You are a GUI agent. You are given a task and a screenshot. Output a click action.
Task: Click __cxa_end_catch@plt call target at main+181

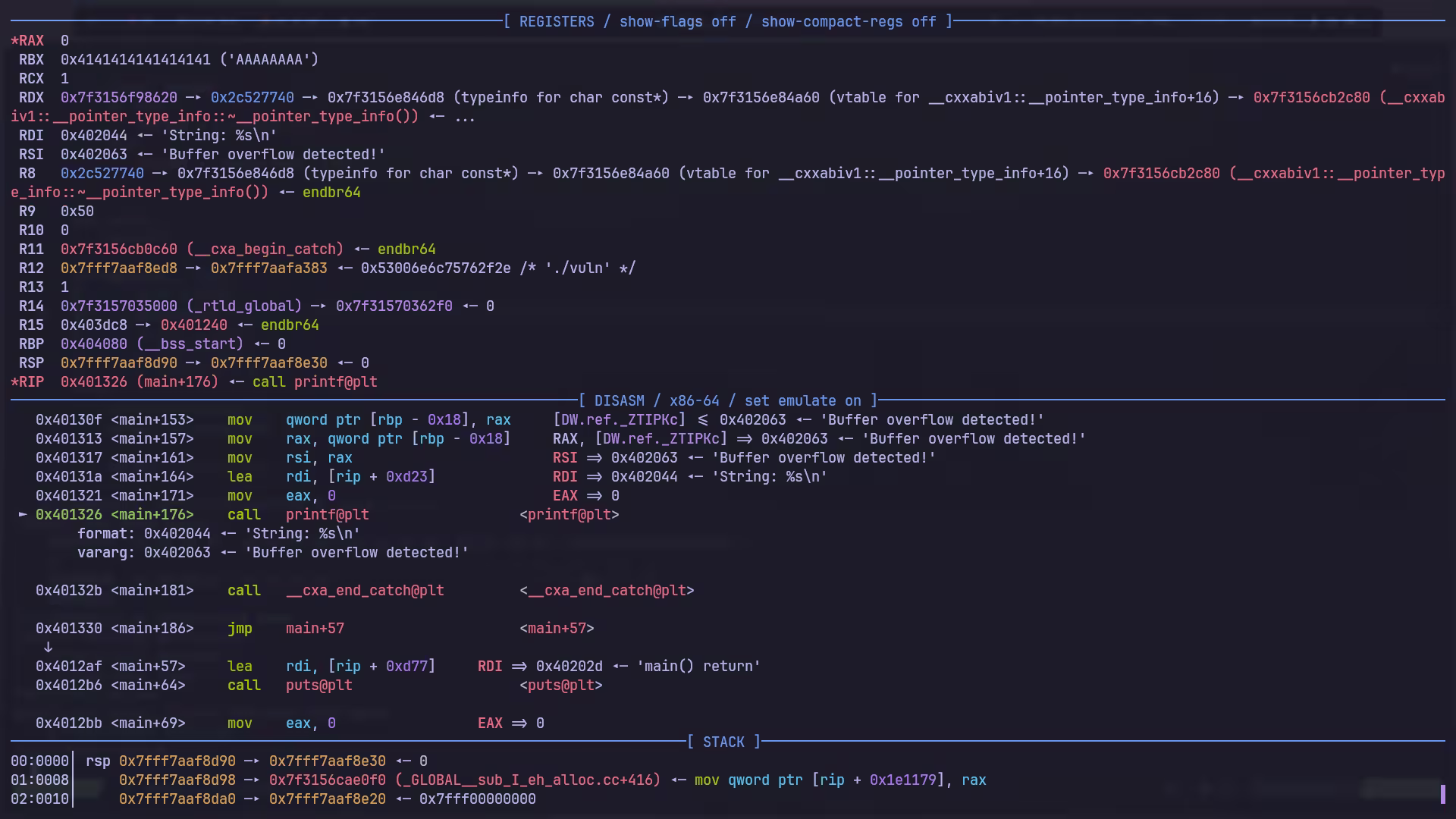pyautogui.click(x=365, y=591)
